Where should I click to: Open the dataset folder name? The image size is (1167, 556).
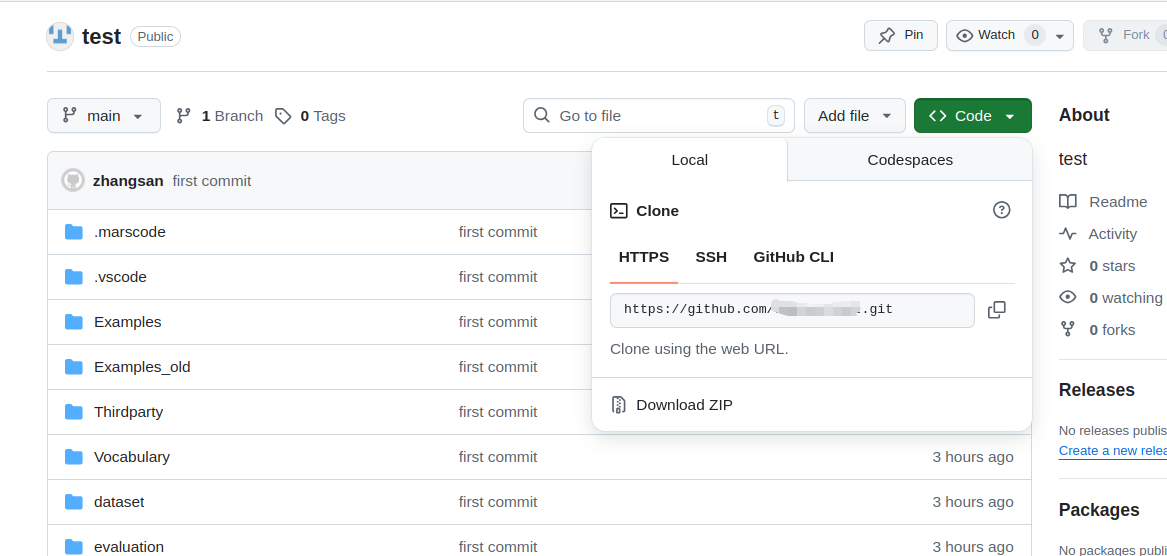point(119,502)
